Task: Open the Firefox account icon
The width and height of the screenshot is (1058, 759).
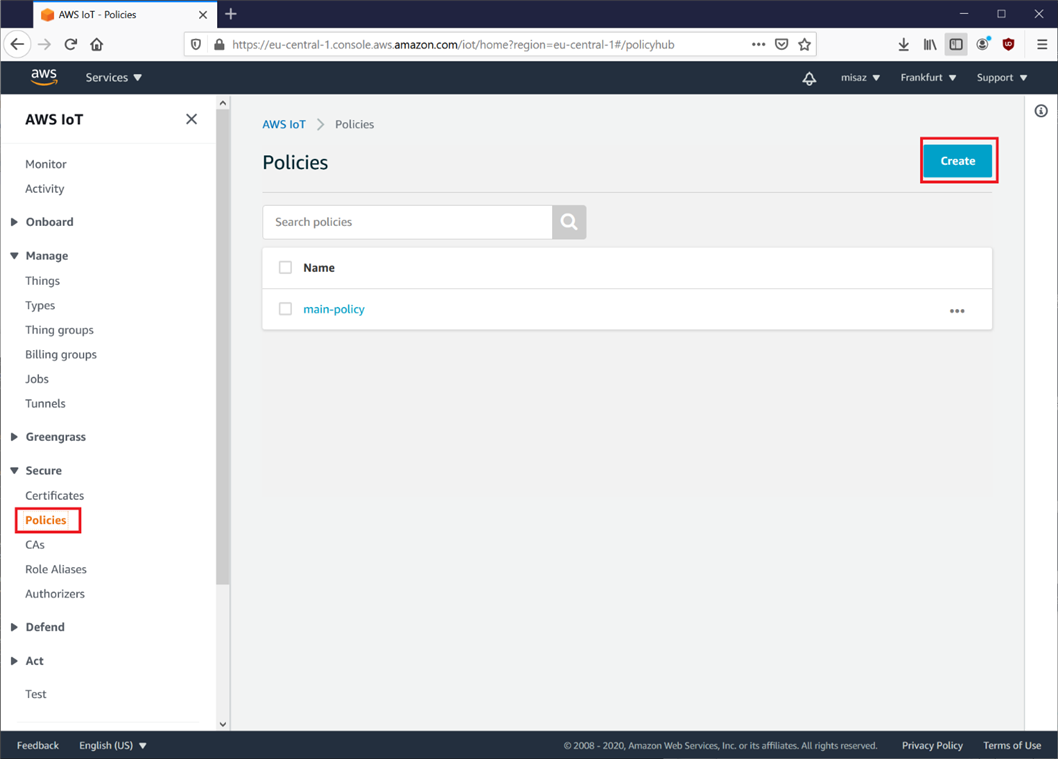Action: 982,45
